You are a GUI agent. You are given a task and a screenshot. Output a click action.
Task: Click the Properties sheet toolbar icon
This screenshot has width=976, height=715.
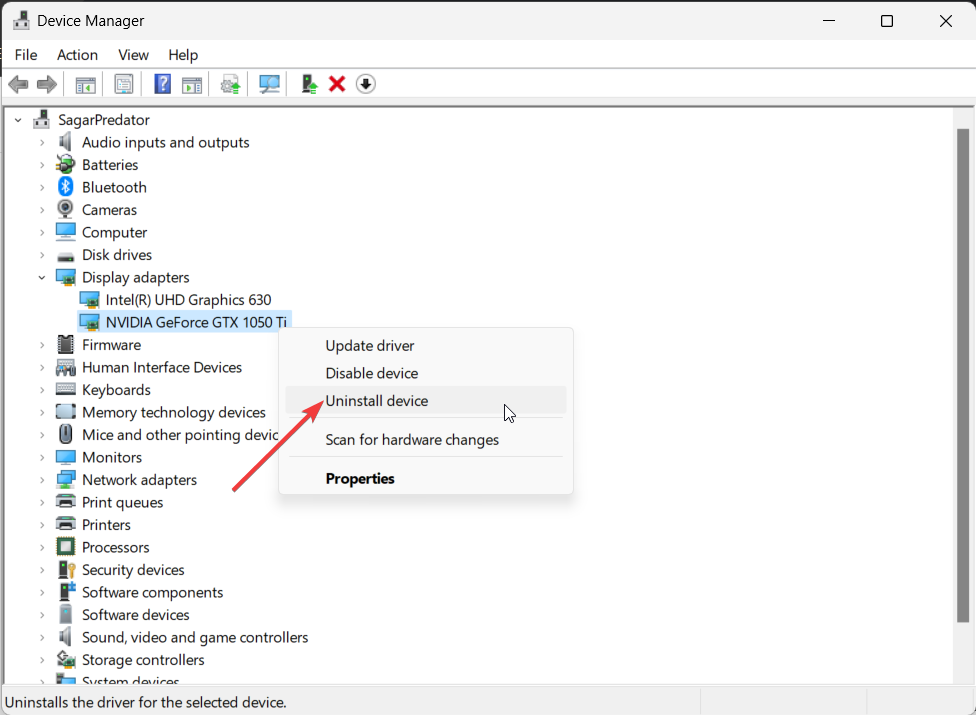[x=124, y=84]
